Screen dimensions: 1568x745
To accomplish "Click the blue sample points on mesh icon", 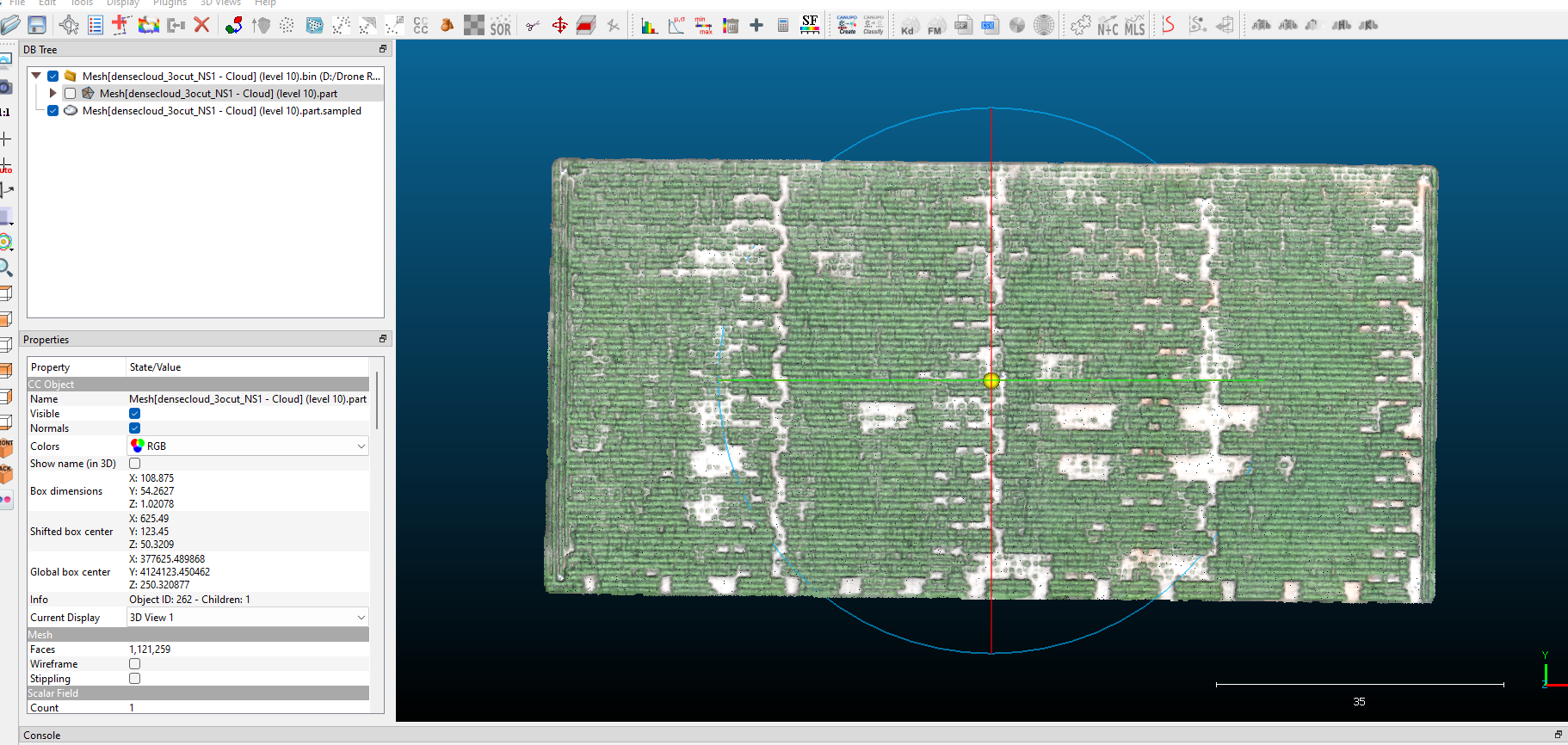I will (x=314, y=25).
